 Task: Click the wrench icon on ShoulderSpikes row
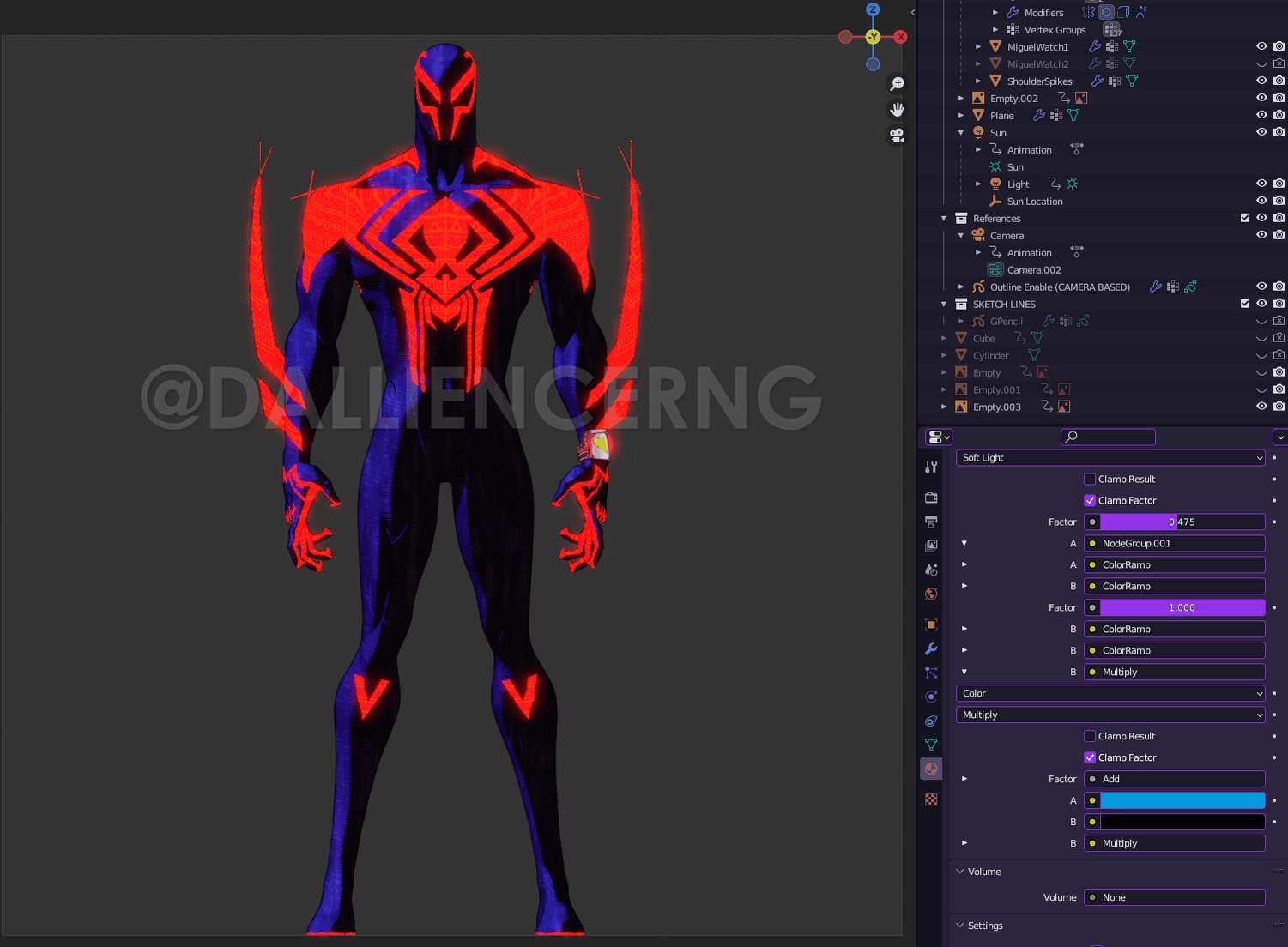[x=1098, y=81]
